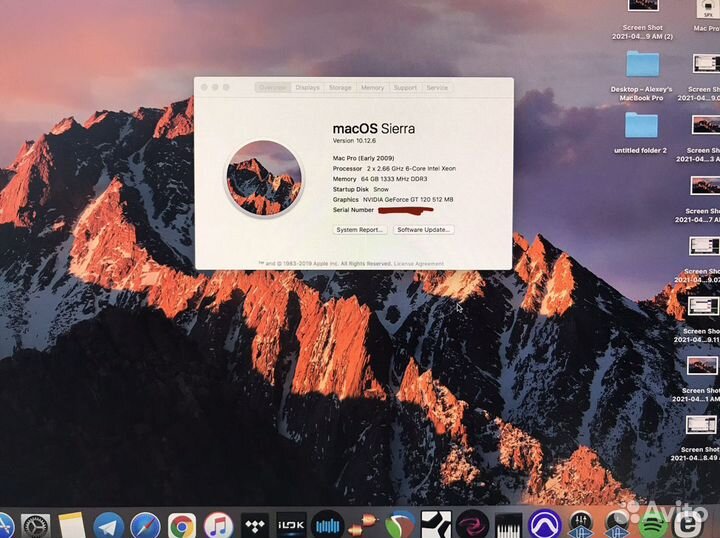
Task: Click '2 x 2.66 GHz 6-Core Intel Xeon' text
Action: 411,168
